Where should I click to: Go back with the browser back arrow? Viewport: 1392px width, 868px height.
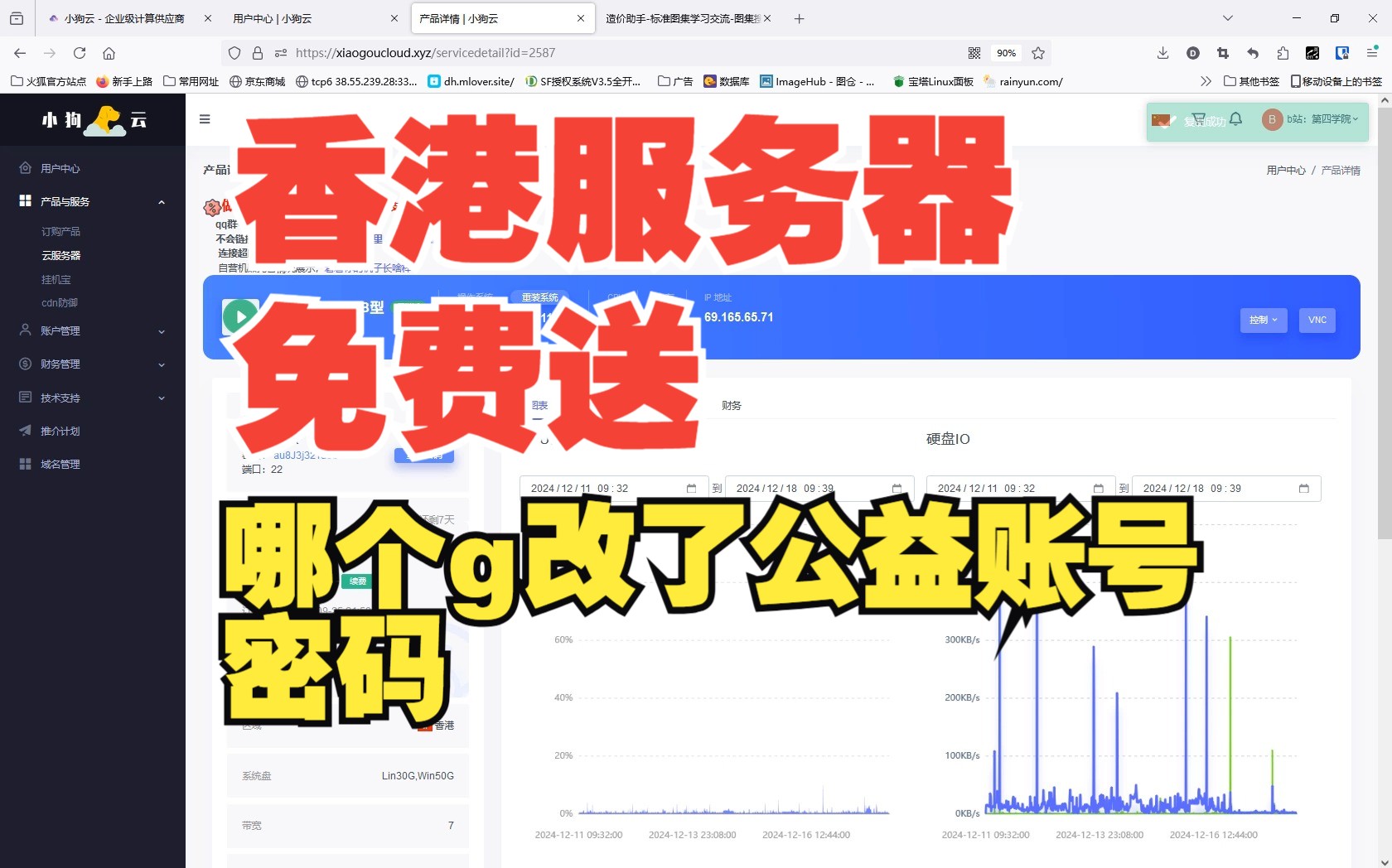(x=20, y=53)
